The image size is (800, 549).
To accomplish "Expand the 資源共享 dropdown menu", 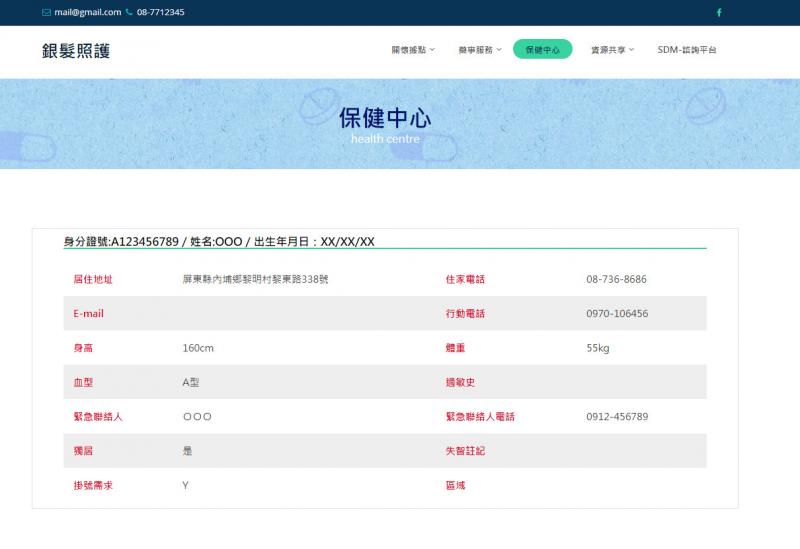I will [x=612, y=50].
